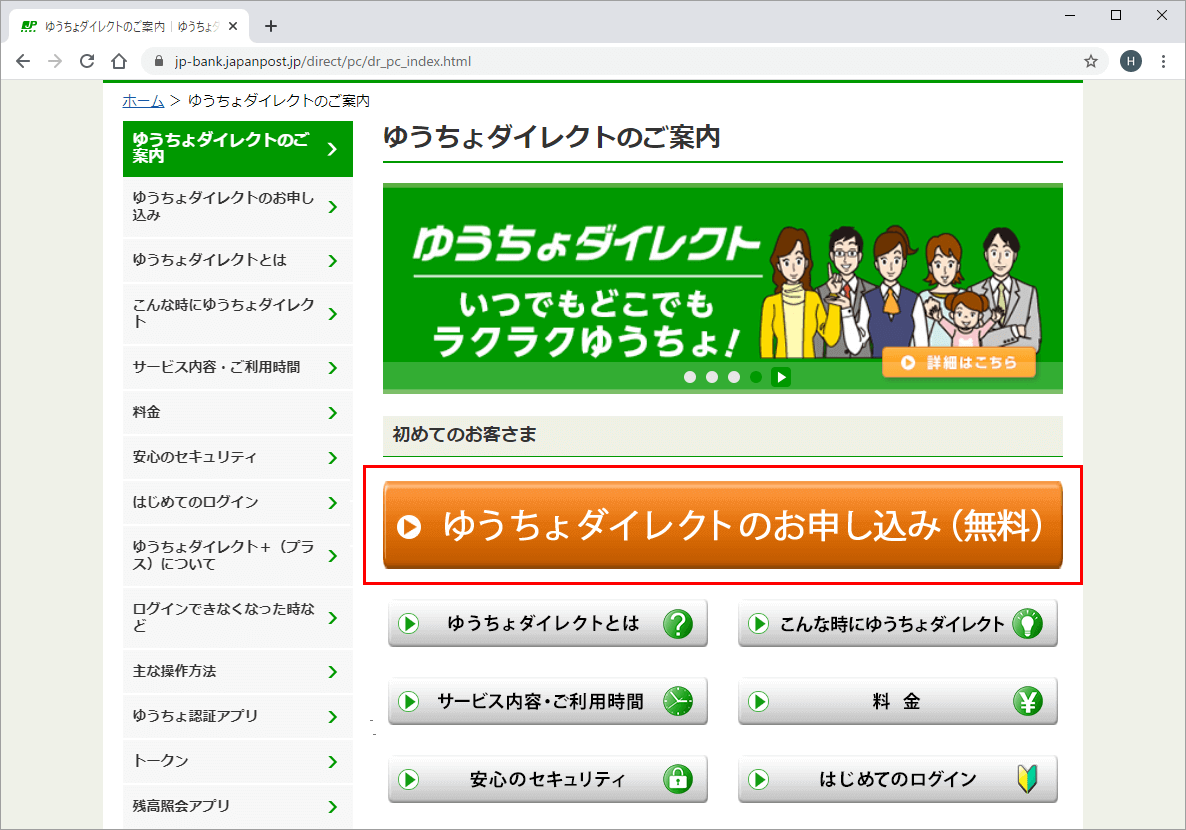
Task: Click the chevron beside トークン in sidebar
Action: click(x=333, y=762)
